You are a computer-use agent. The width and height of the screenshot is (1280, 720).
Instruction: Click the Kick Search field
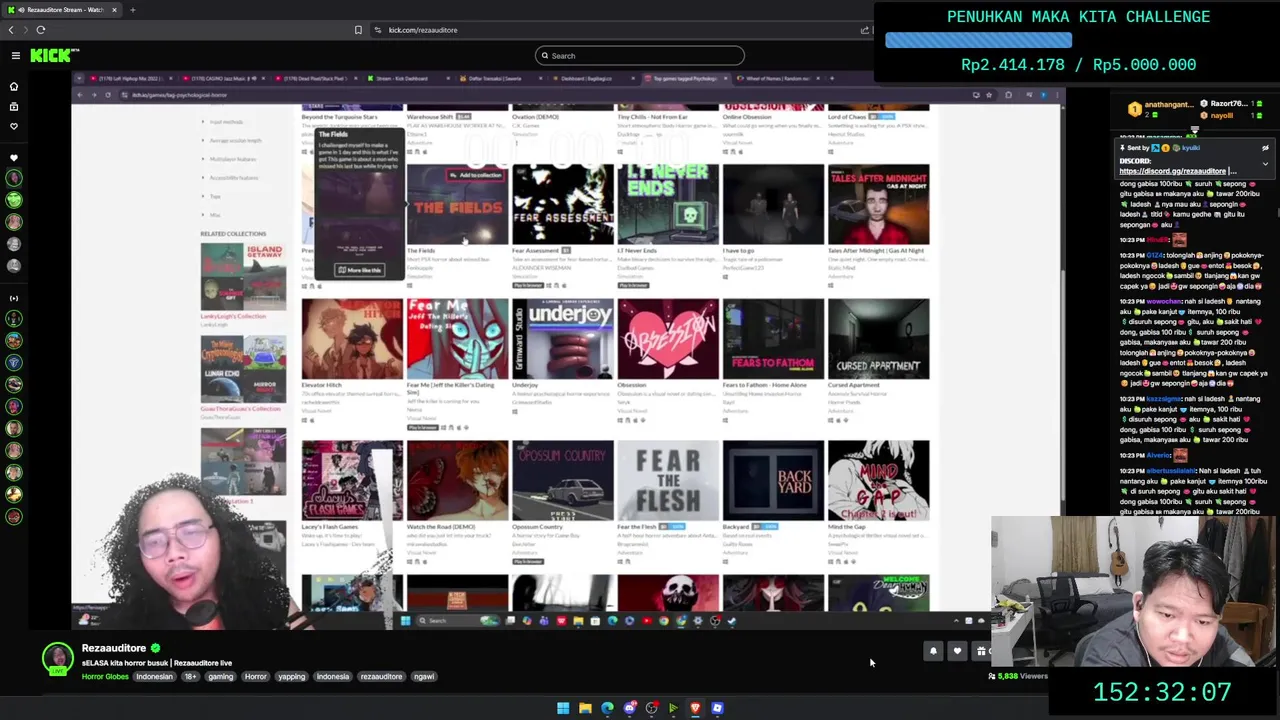point(640,56)
